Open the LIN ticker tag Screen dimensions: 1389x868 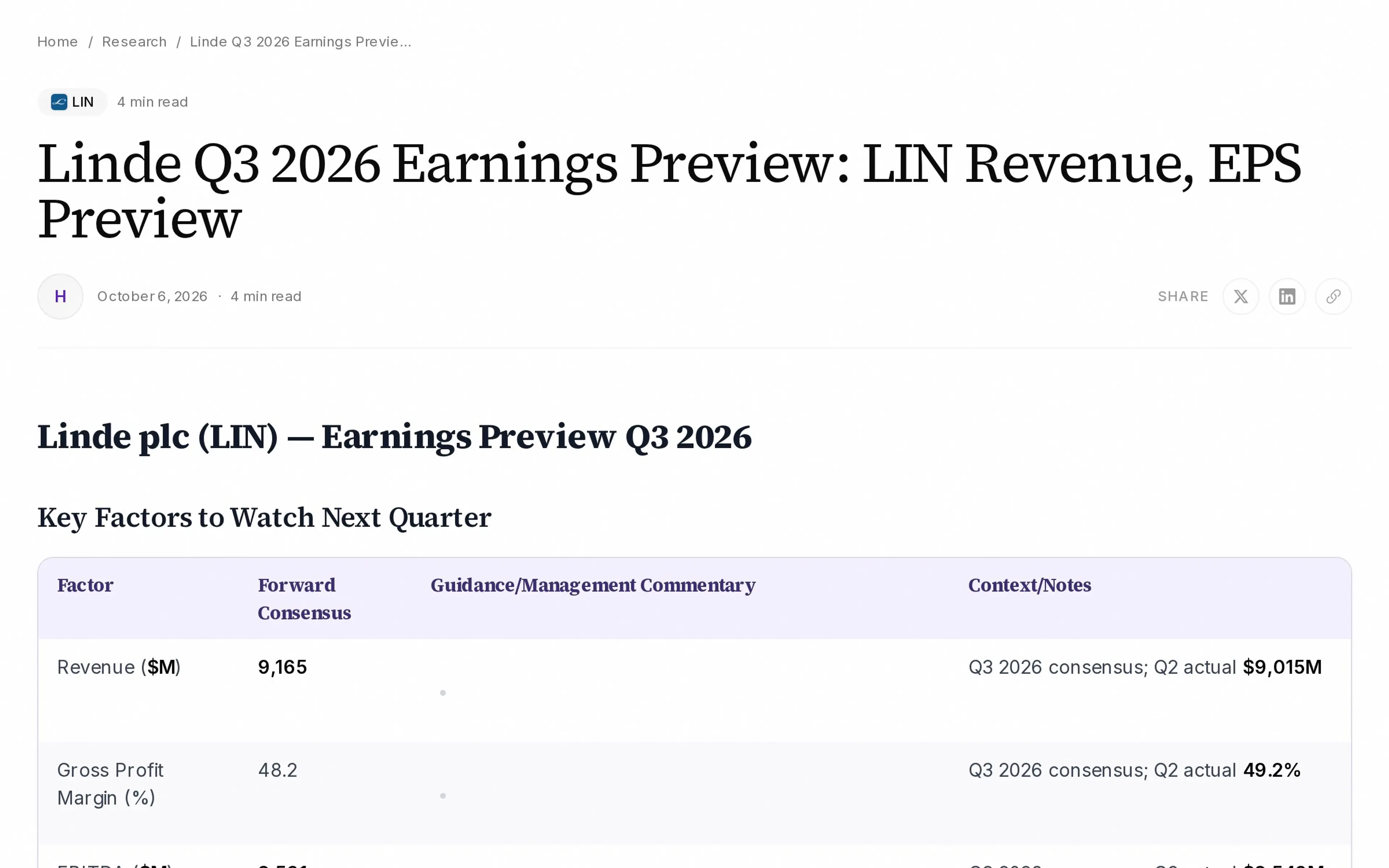(x=72, y=102)
